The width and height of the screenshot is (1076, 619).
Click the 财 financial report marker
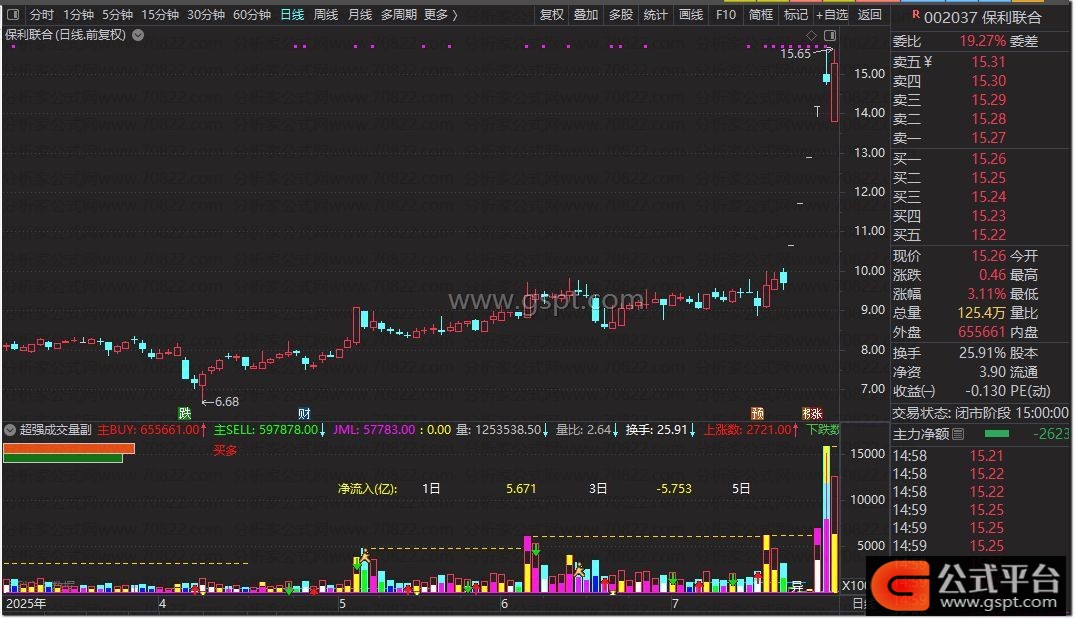304,413
